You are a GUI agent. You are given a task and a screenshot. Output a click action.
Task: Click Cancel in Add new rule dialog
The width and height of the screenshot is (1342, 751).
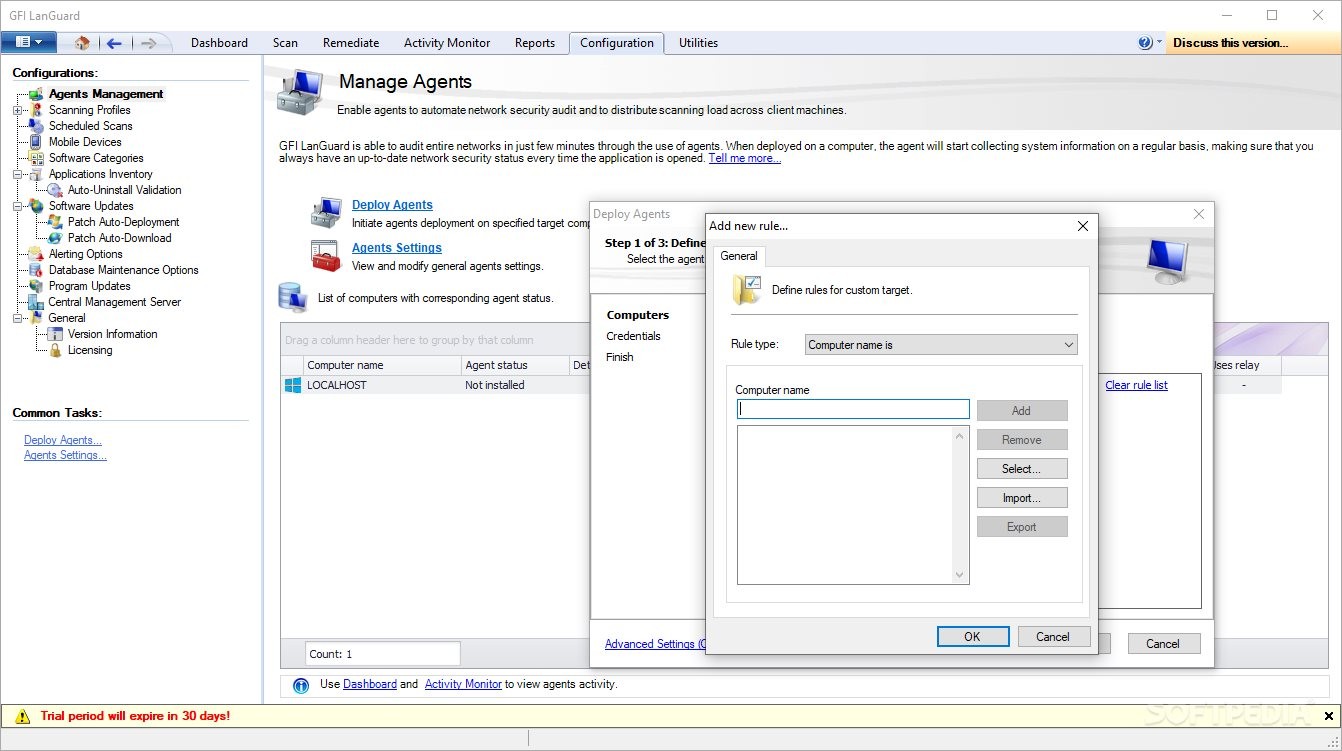tap(1053, 637)
